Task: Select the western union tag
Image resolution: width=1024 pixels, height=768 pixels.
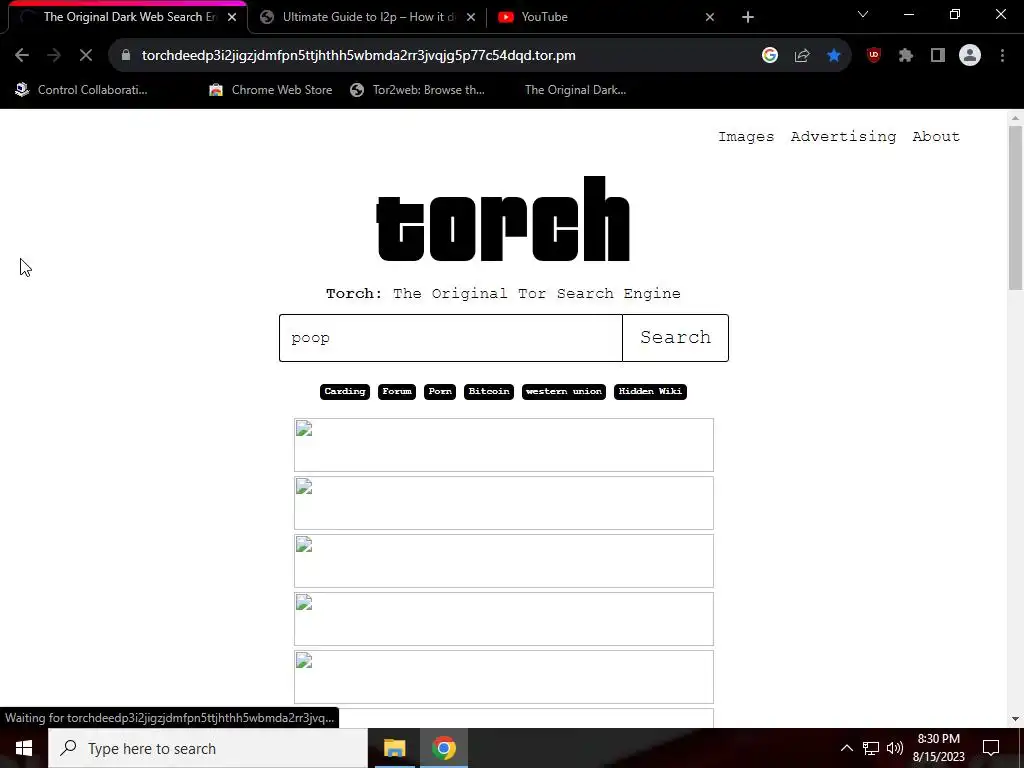Action: [564, 392]
